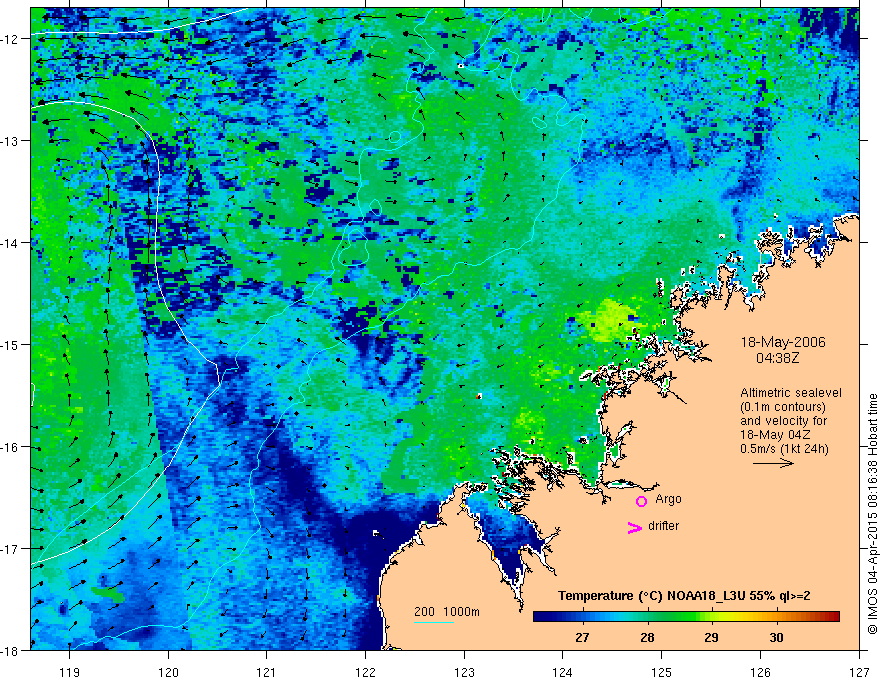This screenshot has height=680, width=880.
Task: Click the magenta Argo circle marker
Action: [x=641, y=501]
